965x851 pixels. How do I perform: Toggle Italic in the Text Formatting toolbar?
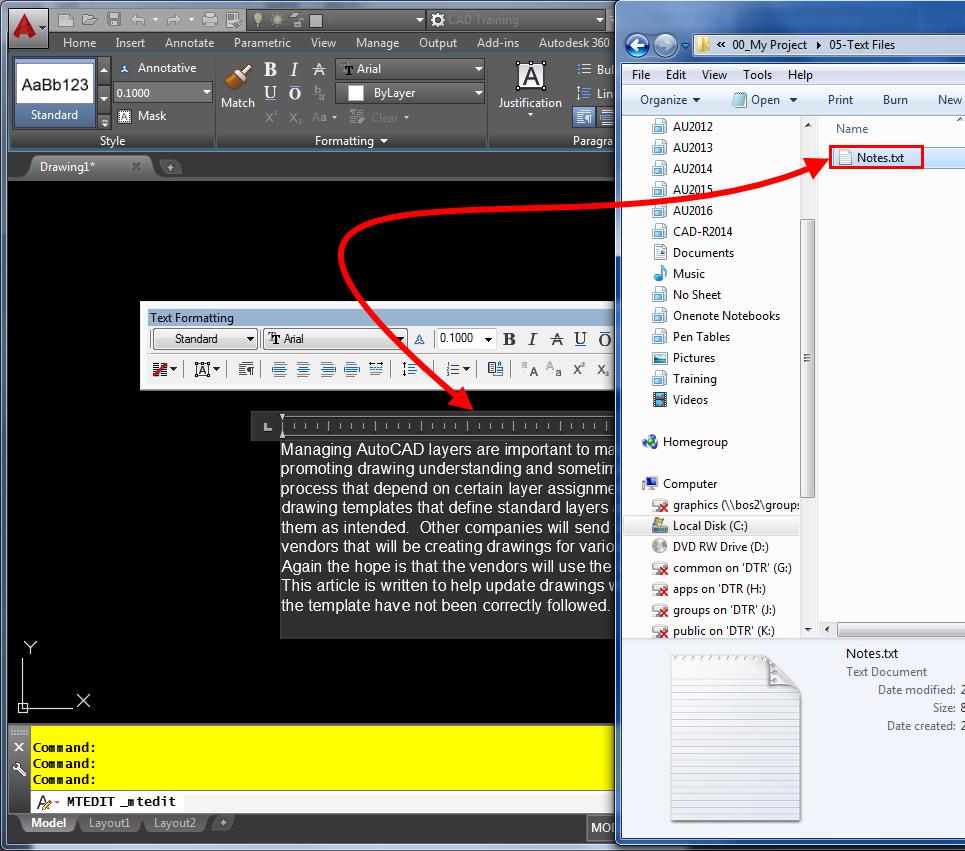tap(532, 339)
